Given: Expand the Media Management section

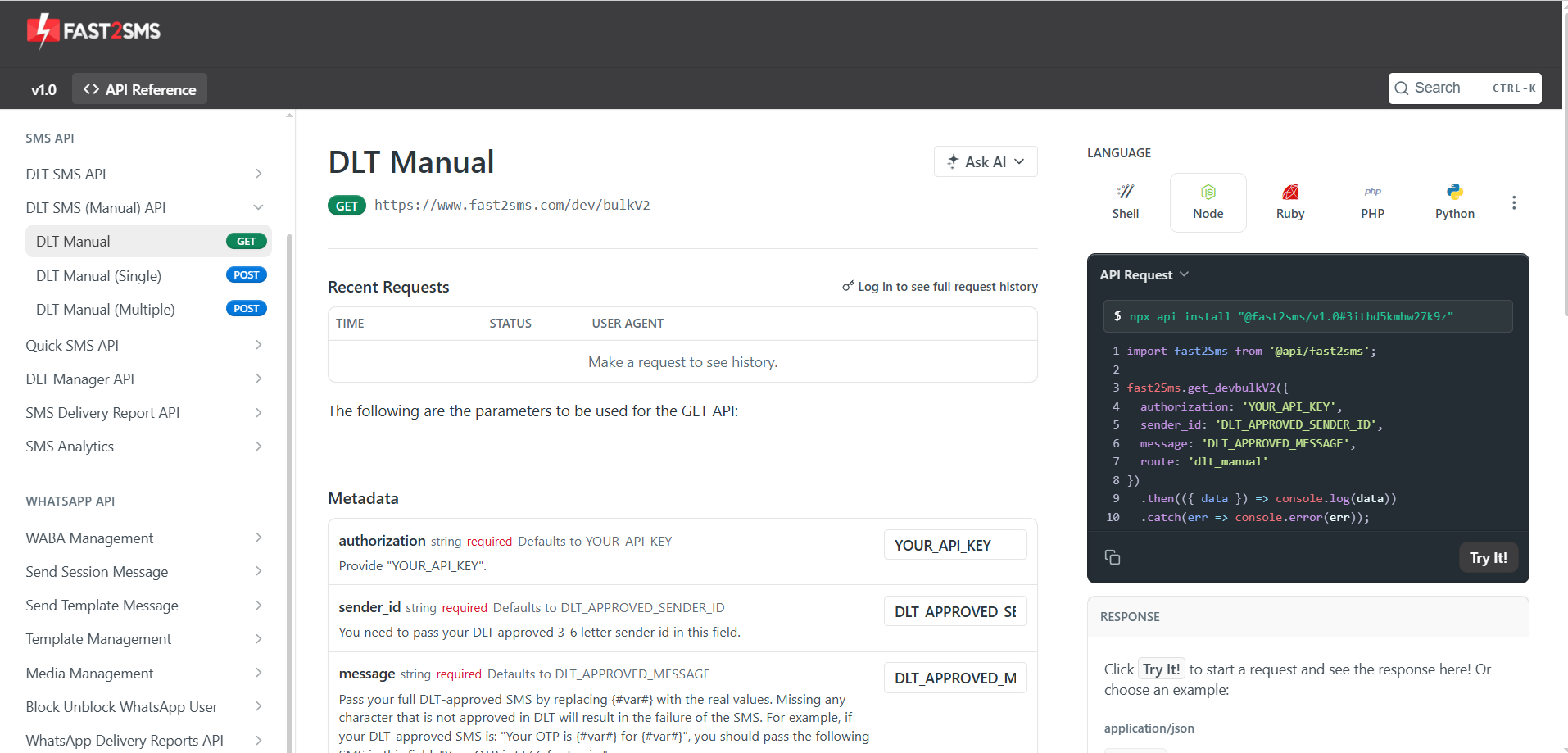Looking at the screenshot, I should coord(258,673).
